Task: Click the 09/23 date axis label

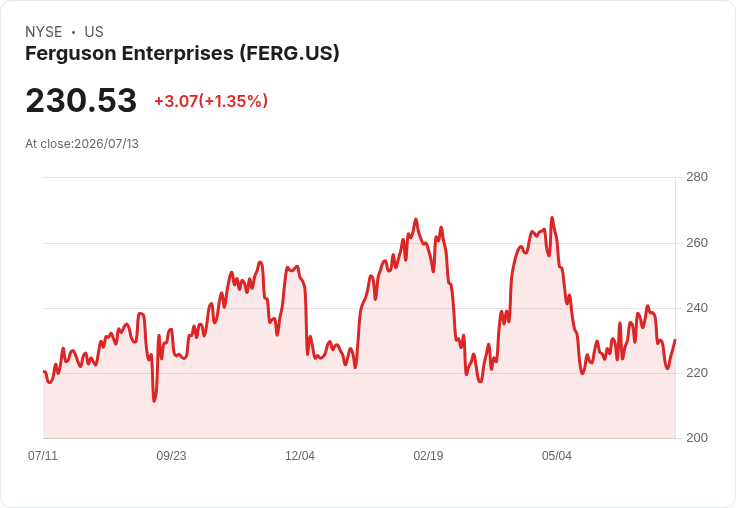Action: coord(171,455)
